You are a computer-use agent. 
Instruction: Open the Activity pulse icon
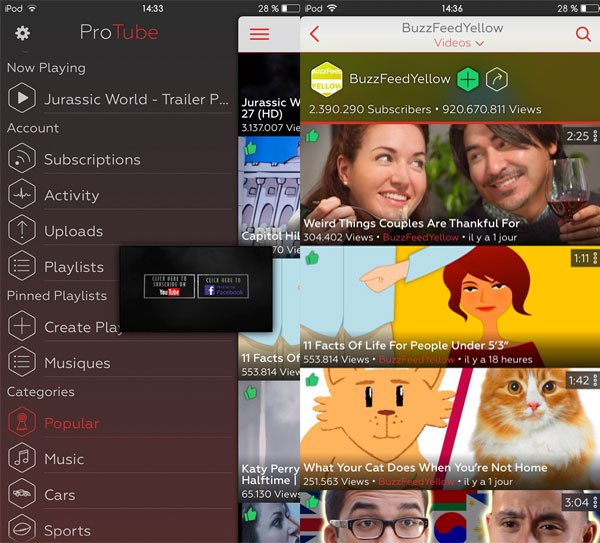[x=22, y=194]
